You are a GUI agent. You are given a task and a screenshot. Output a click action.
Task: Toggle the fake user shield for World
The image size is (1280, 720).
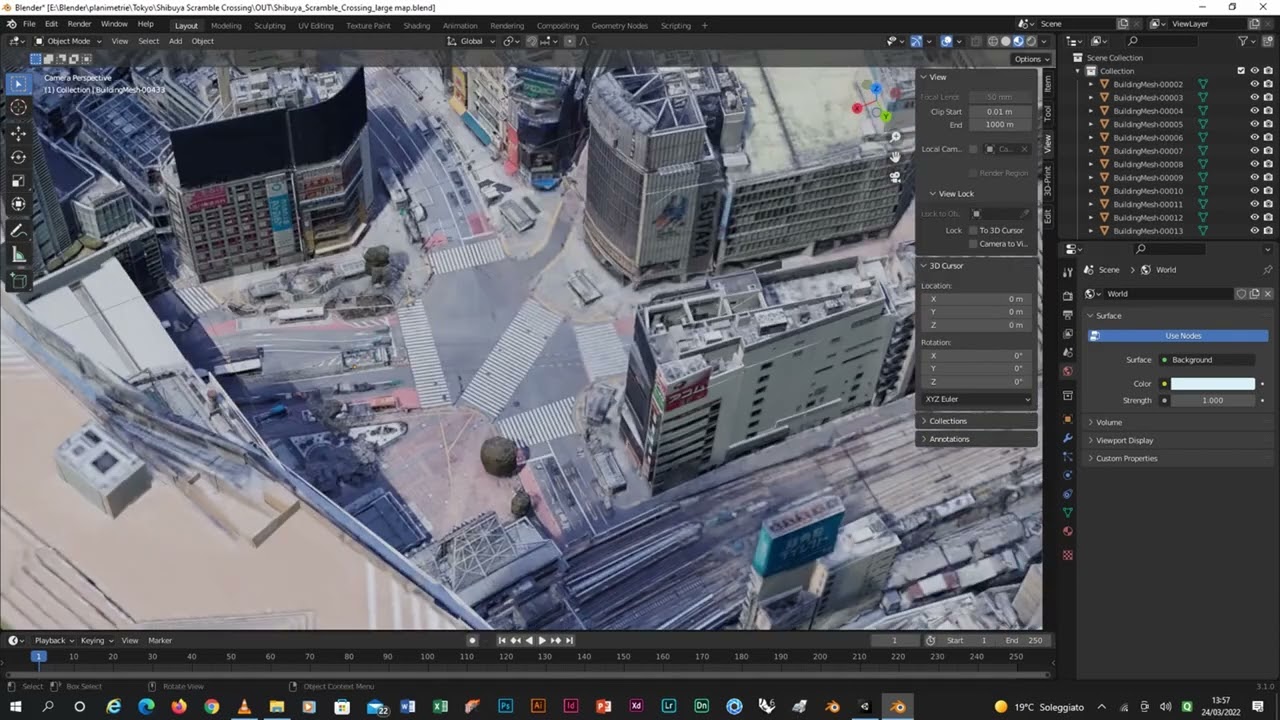click(1242, 294)
